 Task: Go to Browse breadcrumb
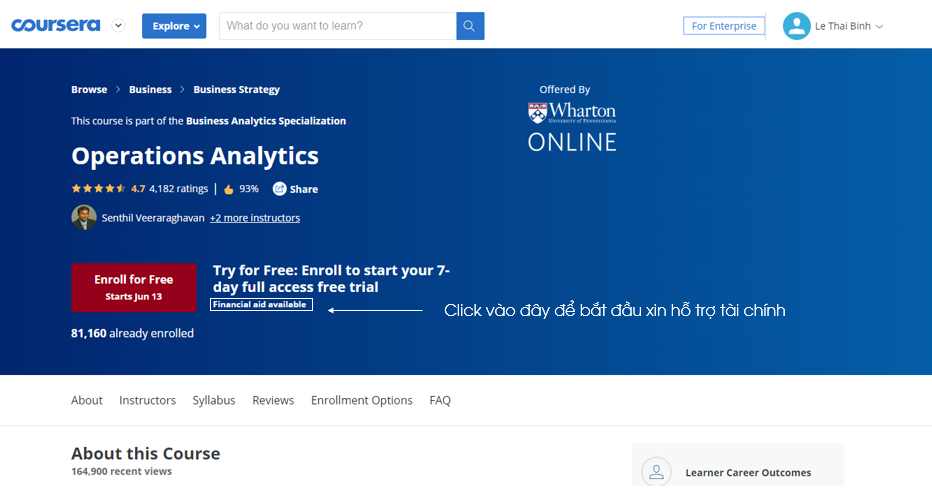(x=89, y=89)
